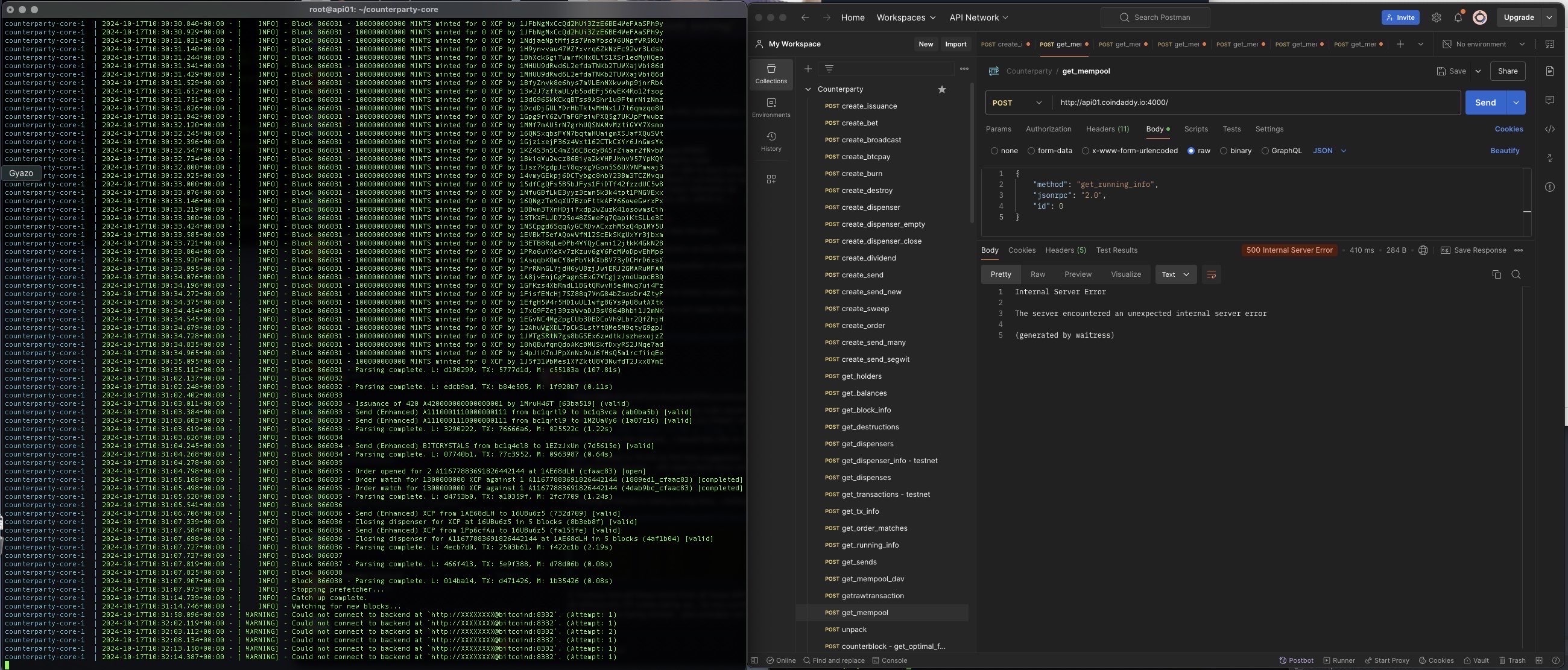Open create_issuance request in collection

coord(868,107)
